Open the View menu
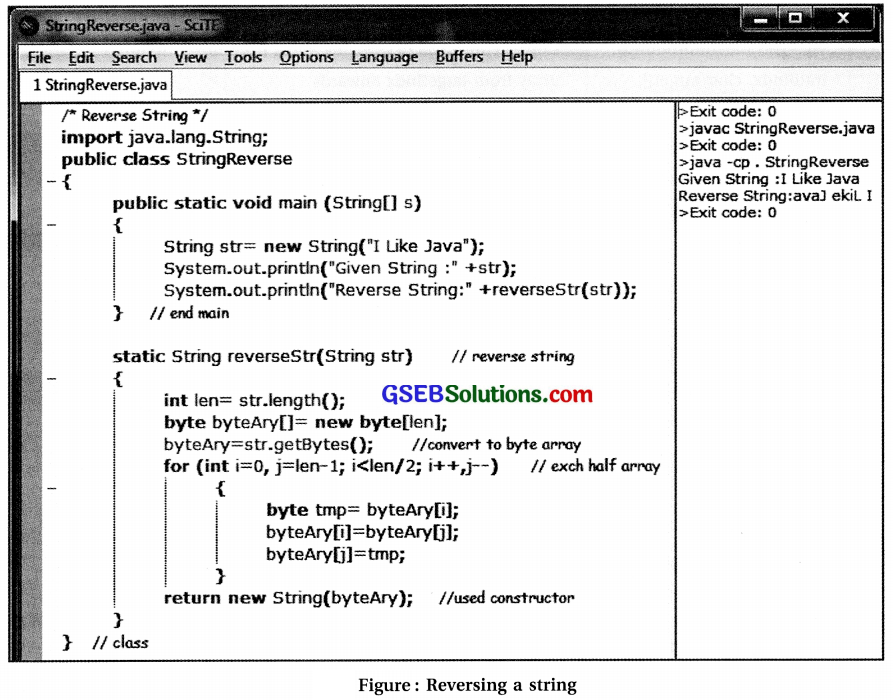This screenshot has height=700, width=893. (x=189, y=57)
